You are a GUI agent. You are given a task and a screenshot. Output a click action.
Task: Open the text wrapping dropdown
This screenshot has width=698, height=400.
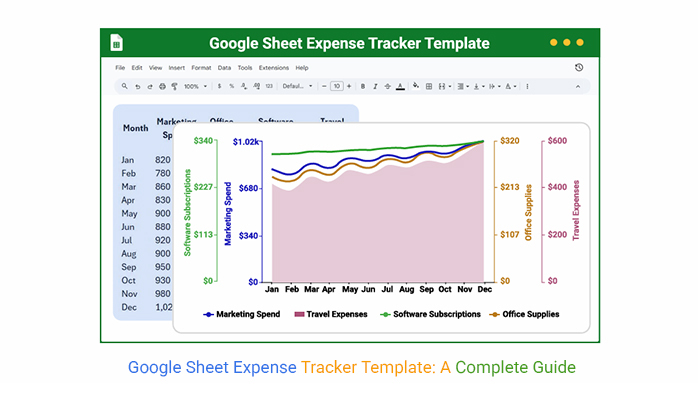tap(495, 86)
